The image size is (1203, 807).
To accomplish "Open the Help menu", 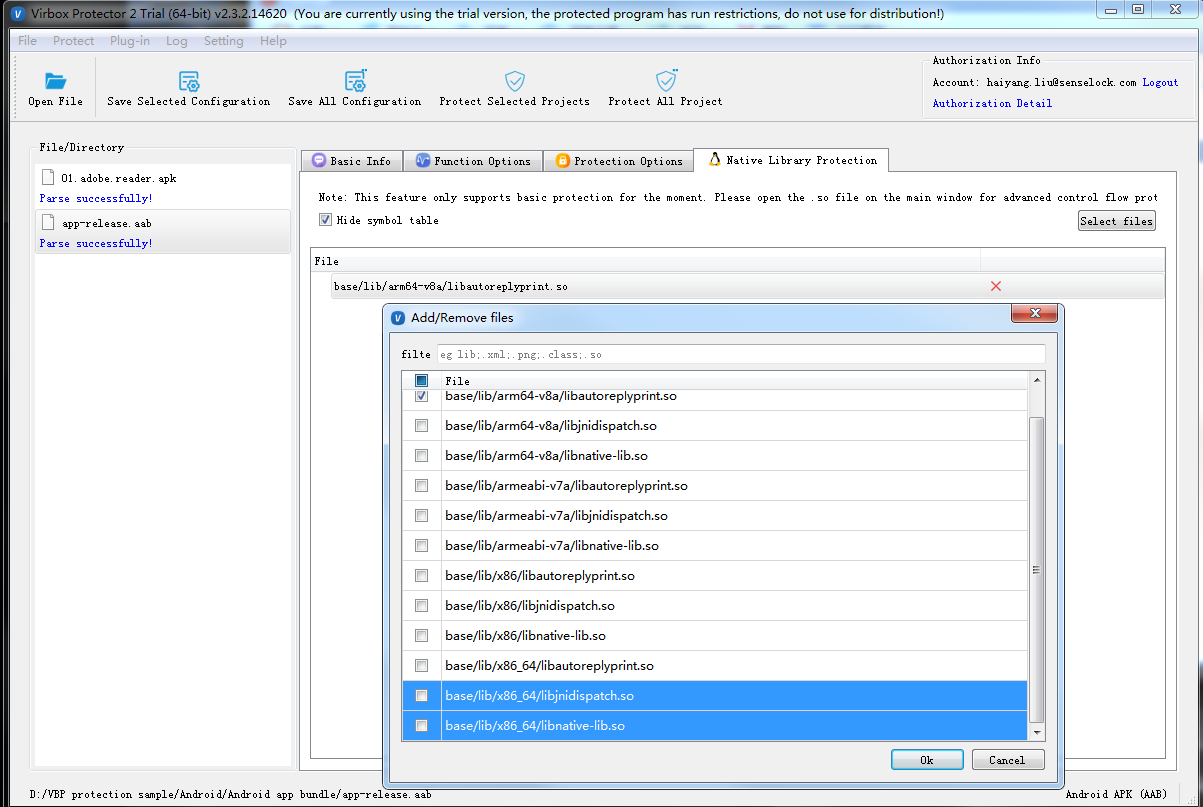I will click(273, 41).
